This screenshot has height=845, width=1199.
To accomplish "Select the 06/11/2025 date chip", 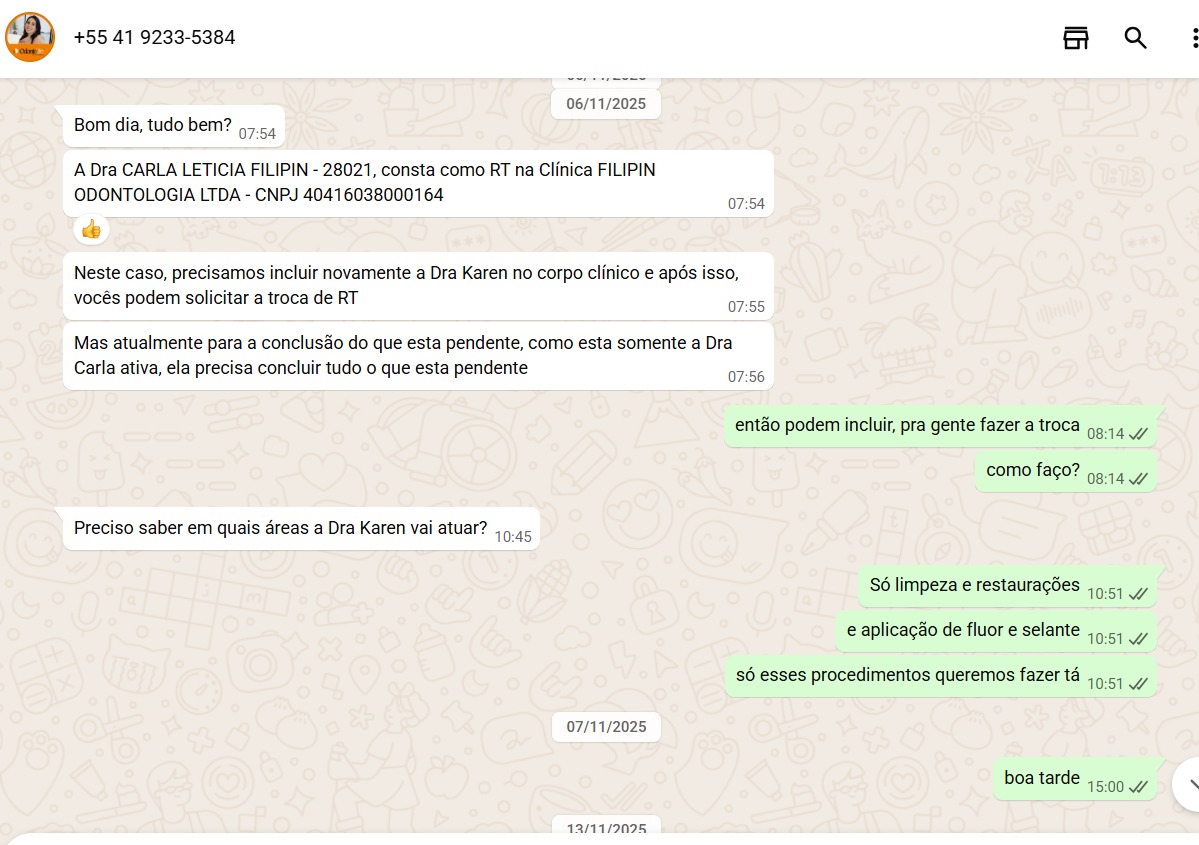I will point(606,104).
